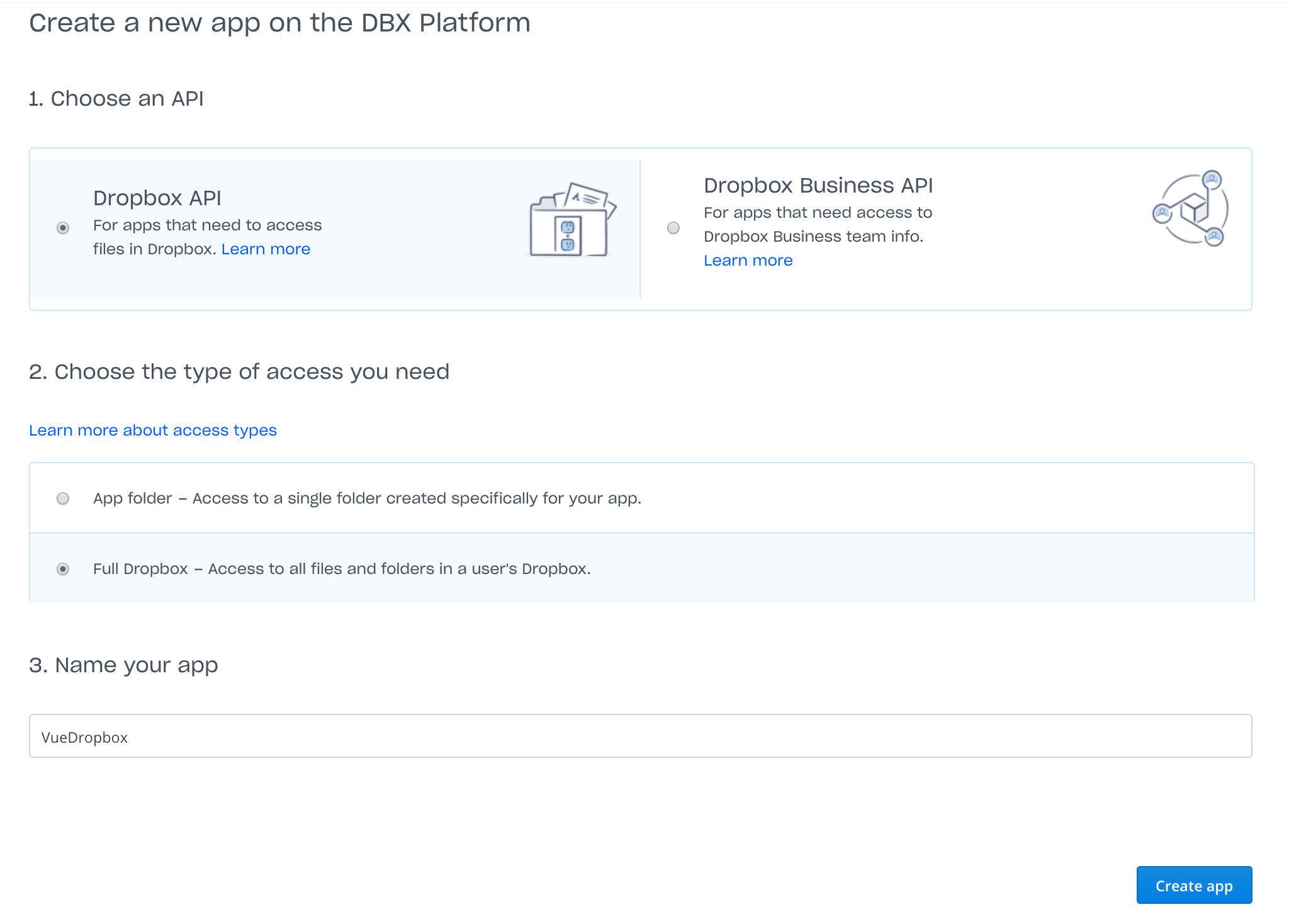Select the Dropbox API radio button
This screenshot has height=924, width=1289.
pos(62,228)
